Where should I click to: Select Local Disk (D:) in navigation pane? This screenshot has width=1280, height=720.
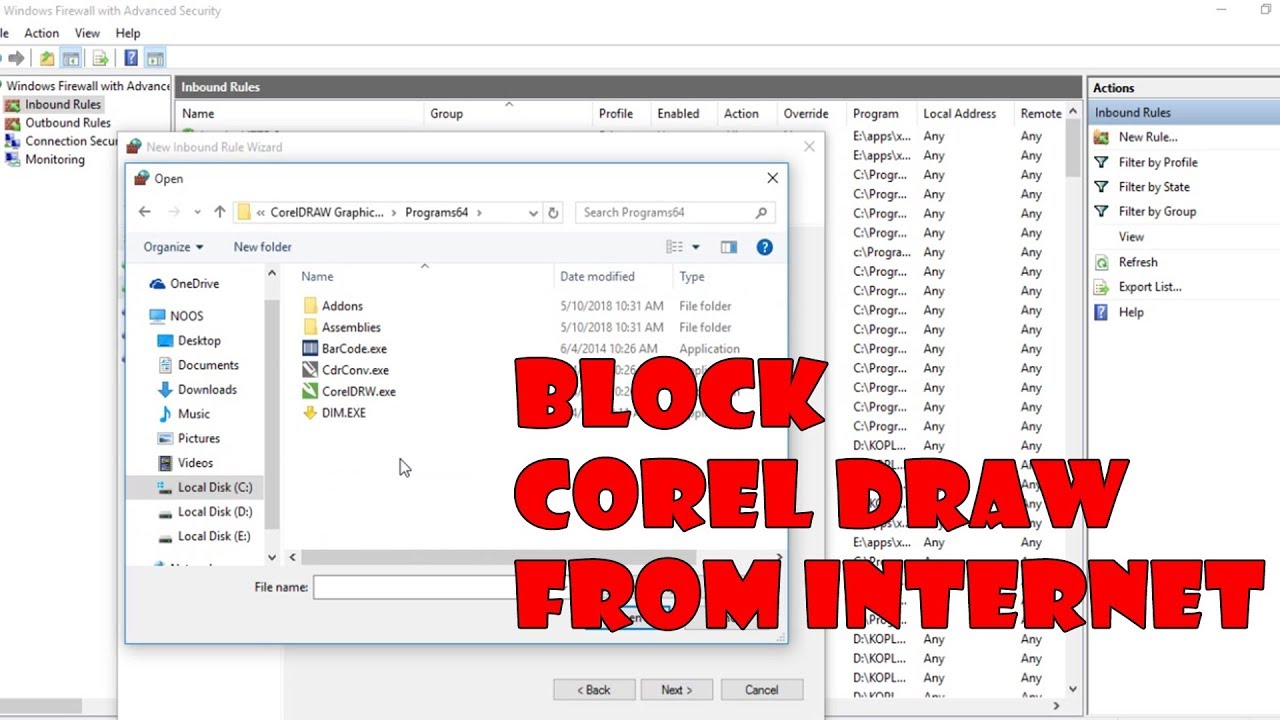[214, 512]
